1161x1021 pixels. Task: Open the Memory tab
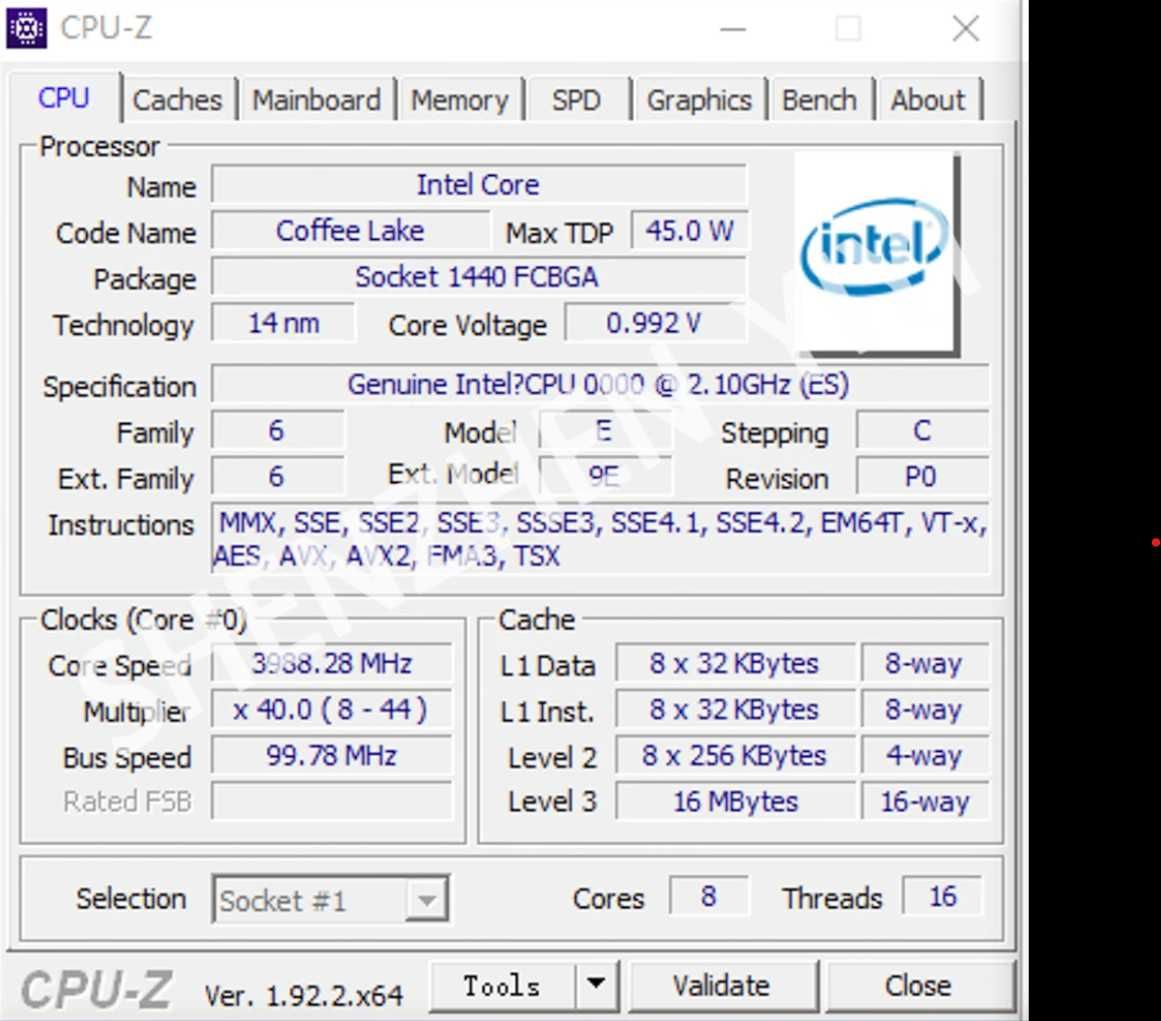coord(460,100)
